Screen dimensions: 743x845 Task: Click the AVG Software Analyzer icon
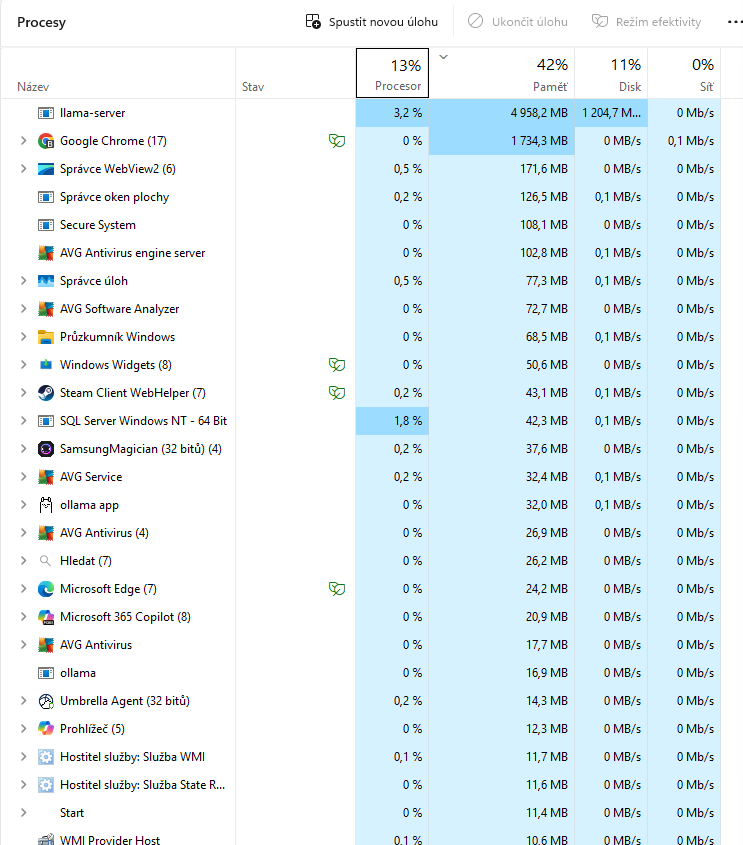[x=46, y=309]
